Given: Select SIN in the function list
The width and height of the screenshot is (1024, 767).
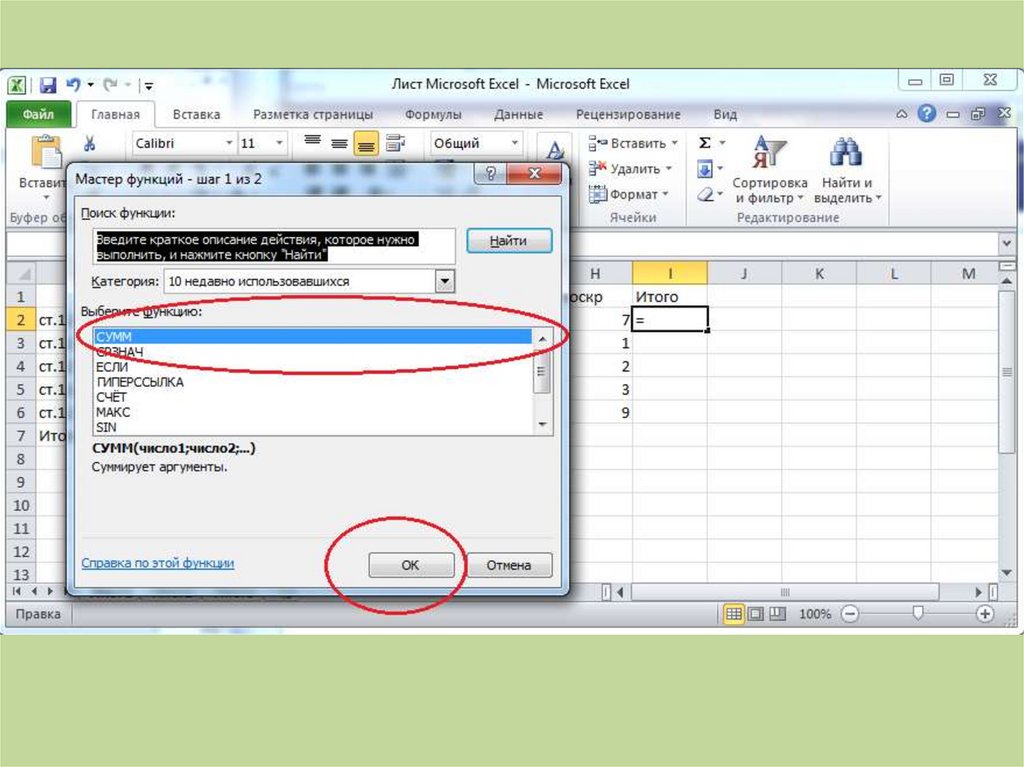Looking at the screenshot, I should [313, 427].
